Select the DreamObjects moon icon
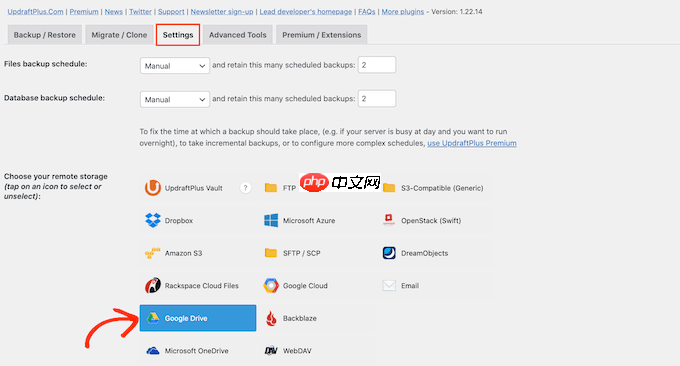 pos(389,253)
